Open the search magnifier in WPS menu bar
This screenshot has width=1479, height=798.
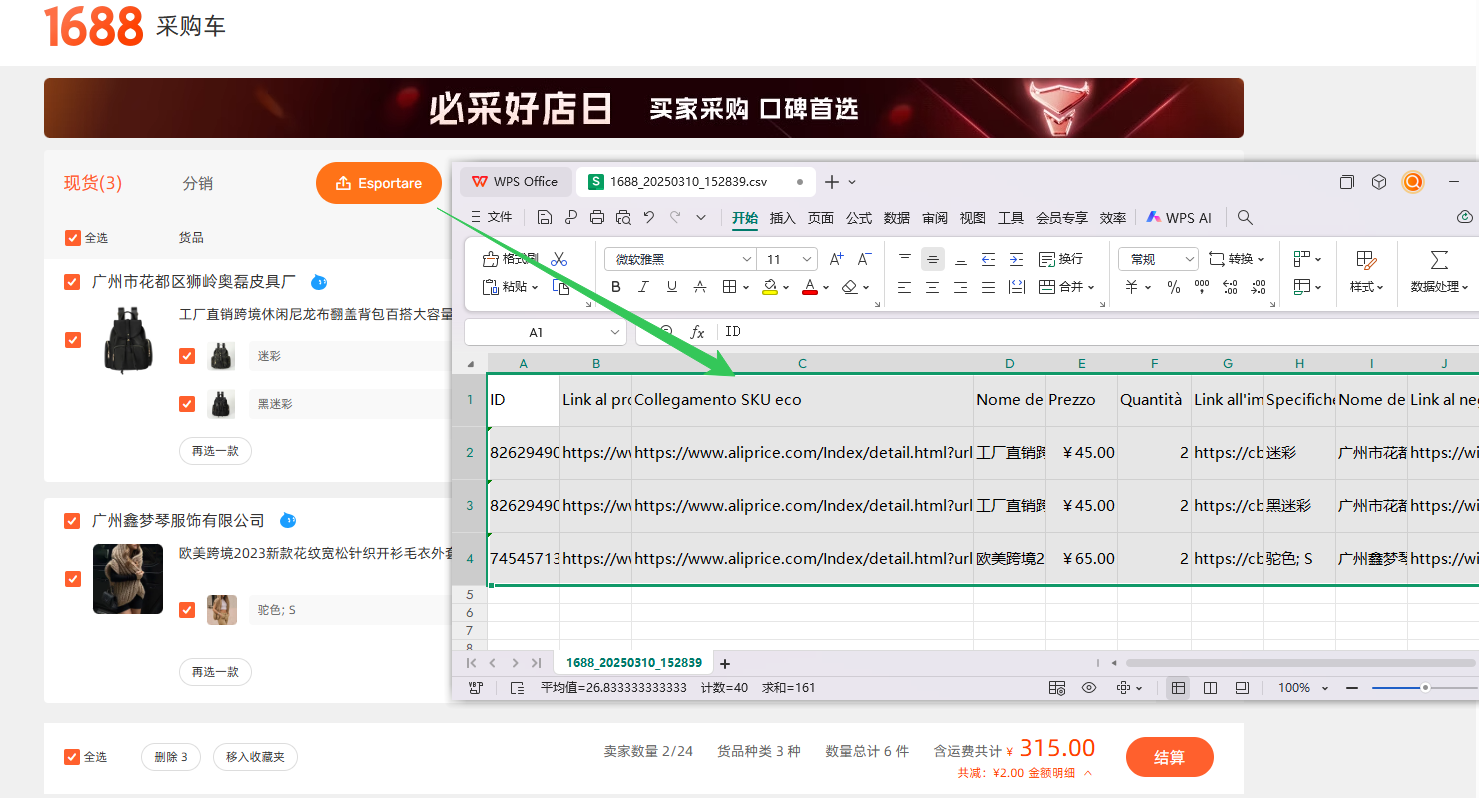coord(1245,217)
